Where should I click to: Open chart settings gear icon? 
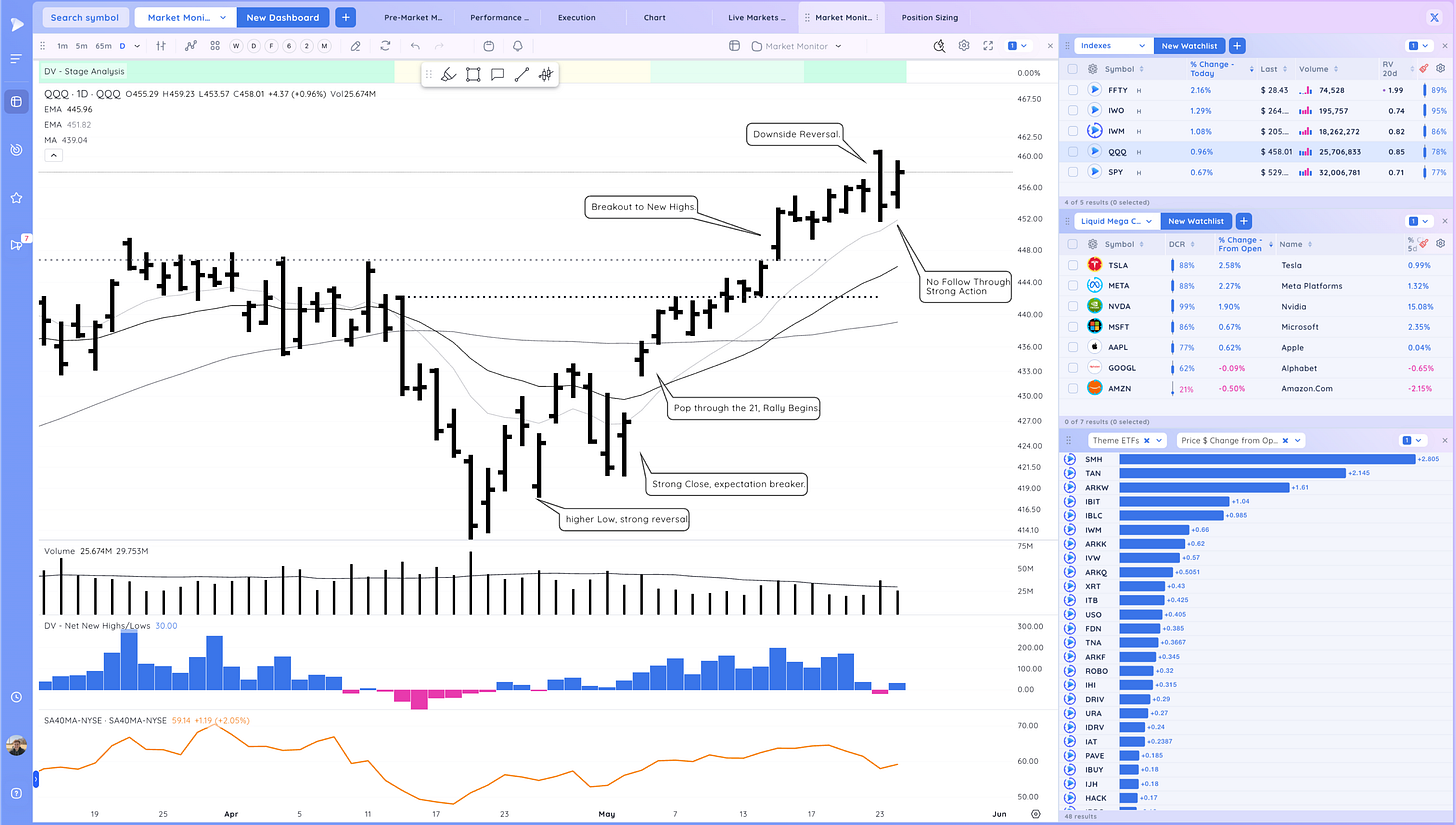(x=964, y=46)
